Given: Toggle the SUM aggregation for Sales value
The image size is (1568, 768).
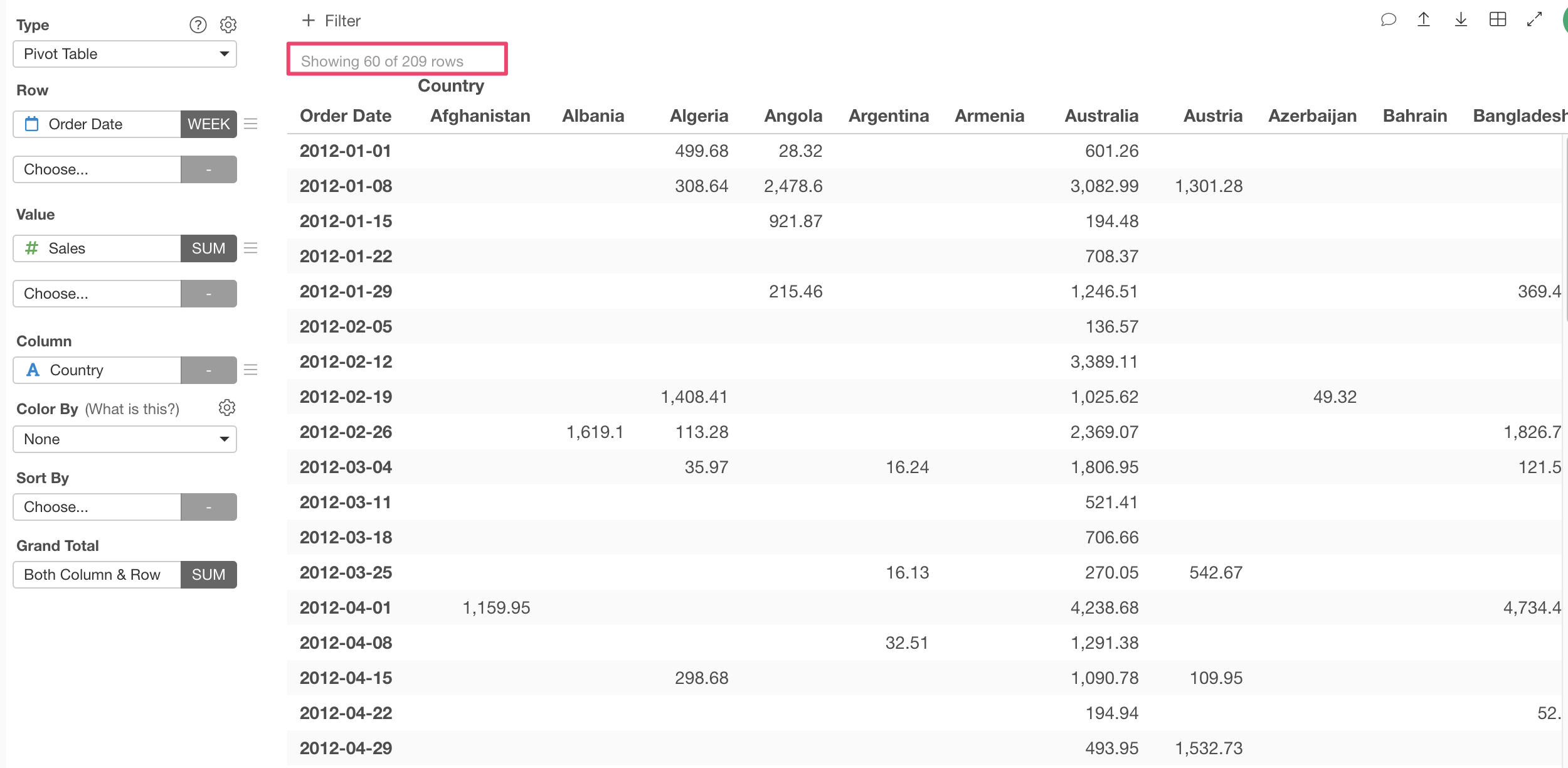Looking at the screenshot, I should (207, 248).
